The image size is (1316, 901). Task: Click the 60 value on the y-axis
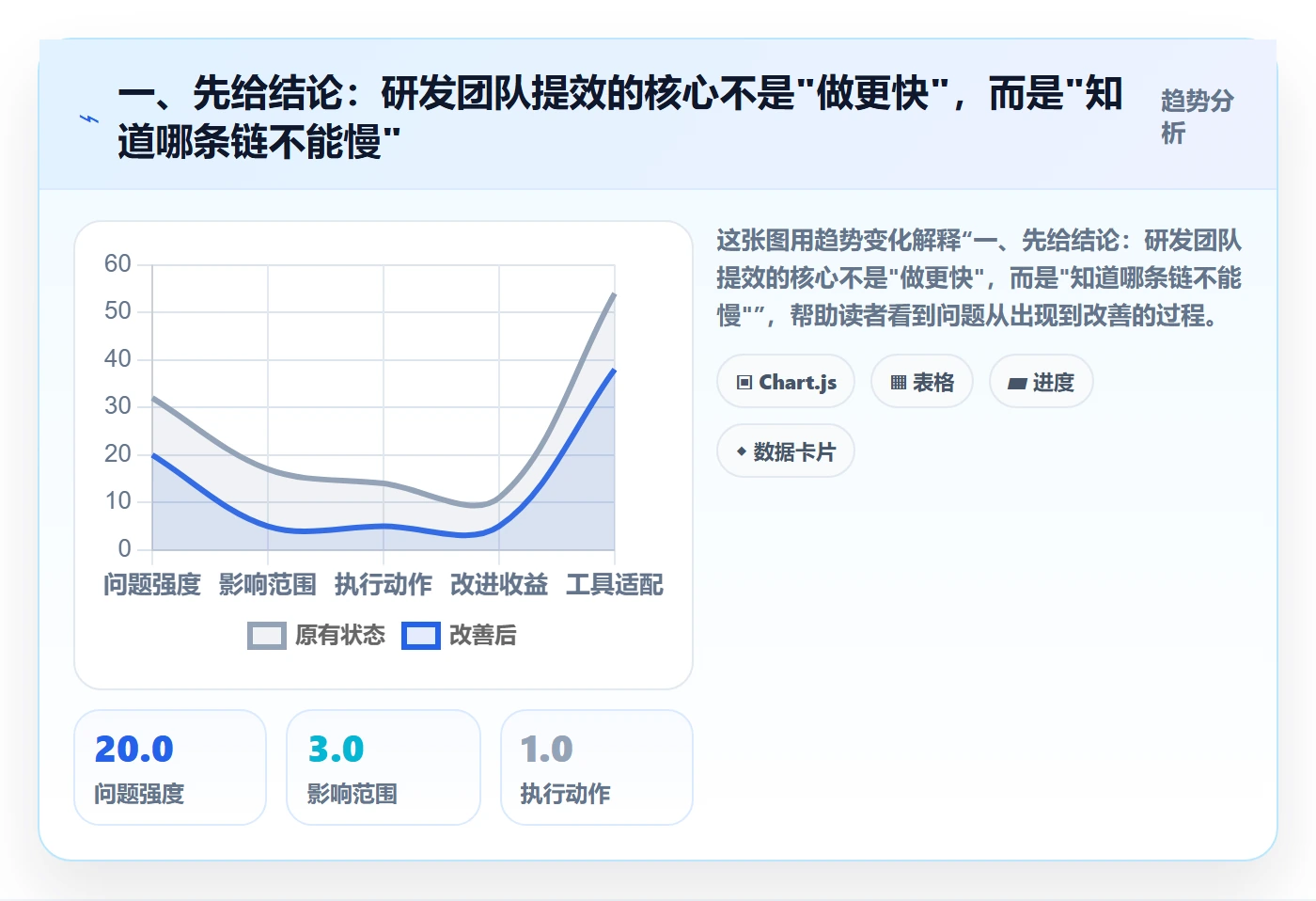click(117, 263)
